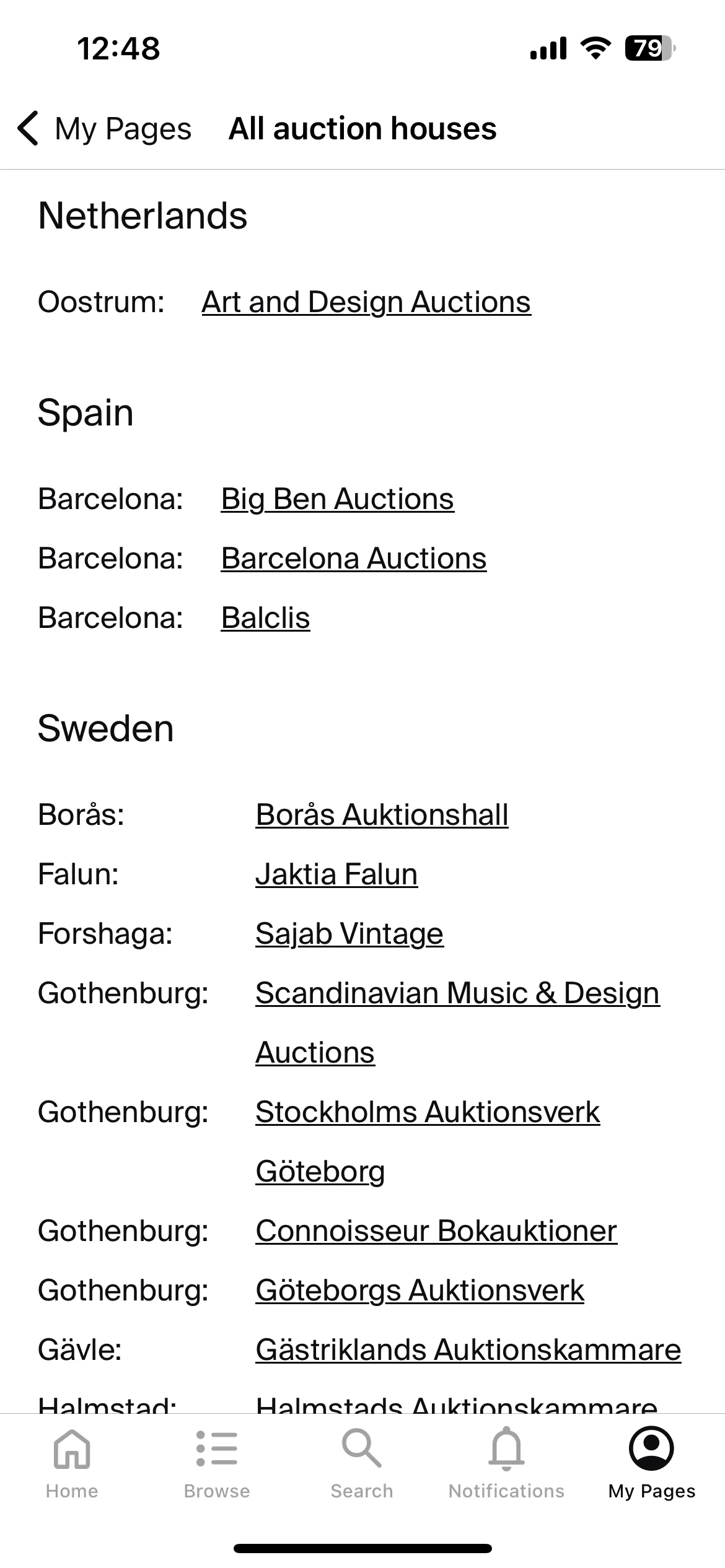Tap the Wi-Fi status icon
Image resolution: width=725 pixels, height=1568 pixels.
tap(595, 48)
